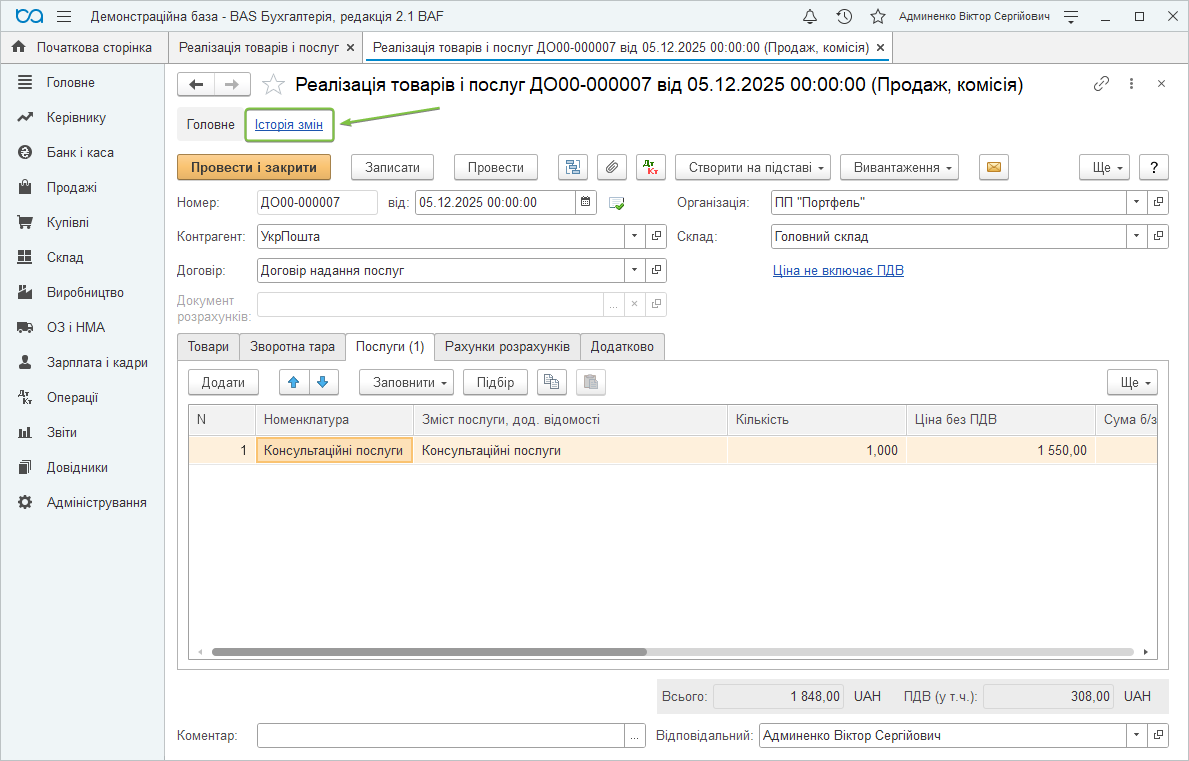Open notifications bell in title bar
Image resolution: width=1189 pixels, height=761 pixels.
[x=810, y=17]
